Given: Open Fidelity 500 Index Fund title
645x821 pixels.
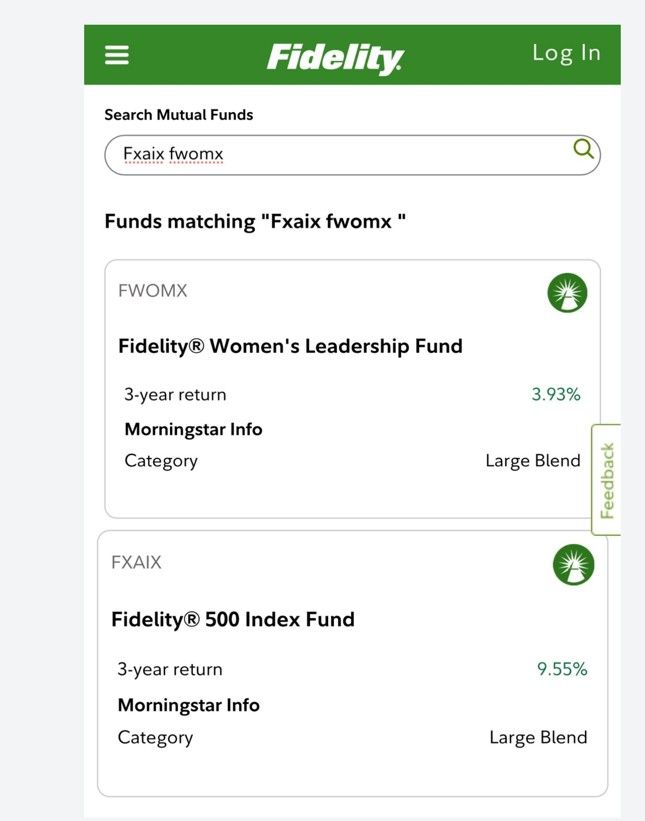Looking at the screenshot, I should click(233, 619).
